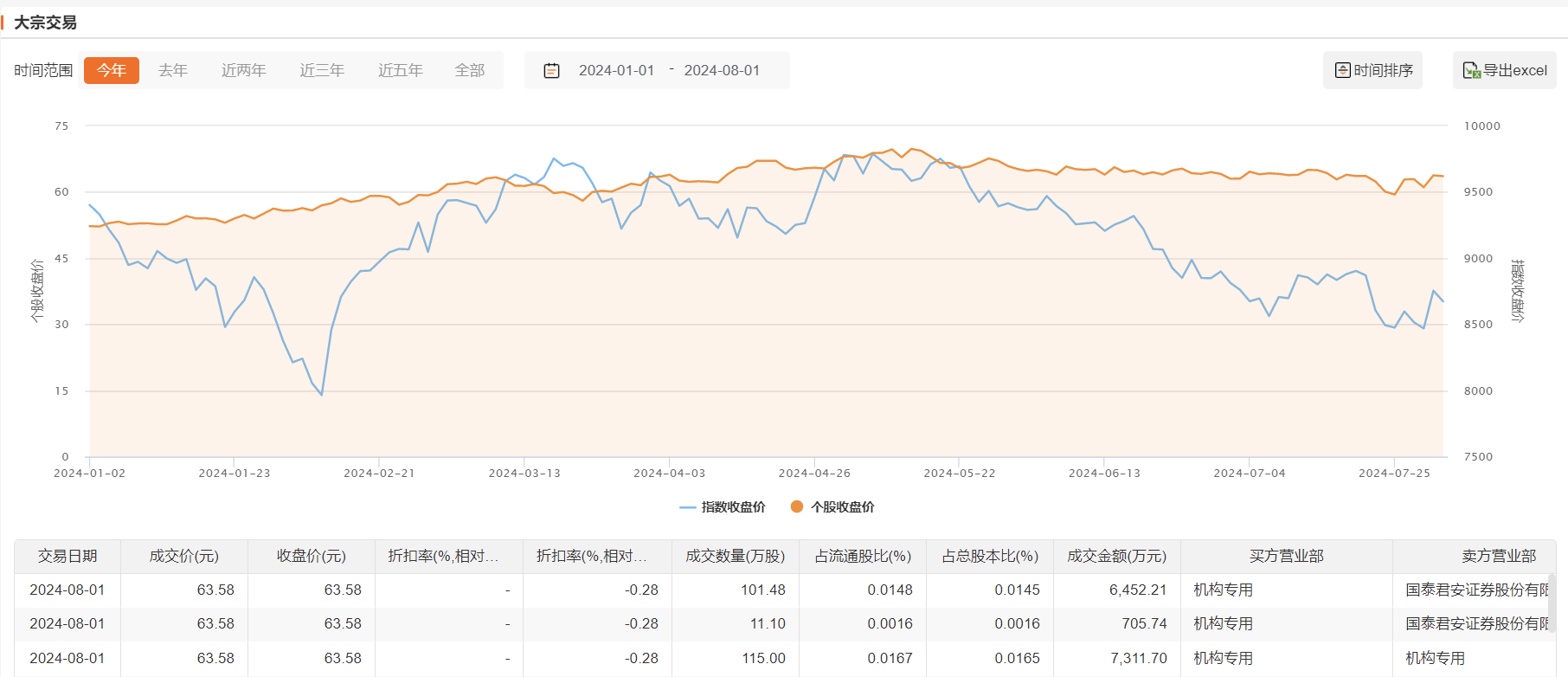Open the start date 2024-01-01 picker
This screenshot has height=677, width=1568.
[x=616, y=70]
